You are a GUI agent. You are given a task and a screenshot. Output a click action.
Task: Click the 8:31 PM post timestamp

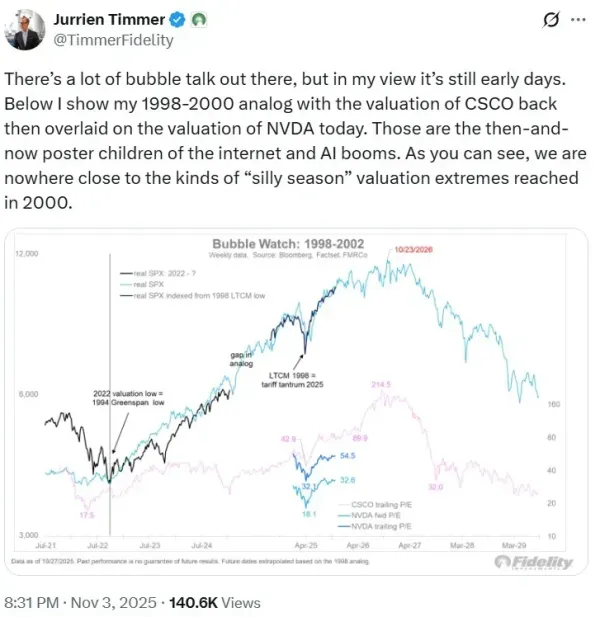[x=36, y=602]
